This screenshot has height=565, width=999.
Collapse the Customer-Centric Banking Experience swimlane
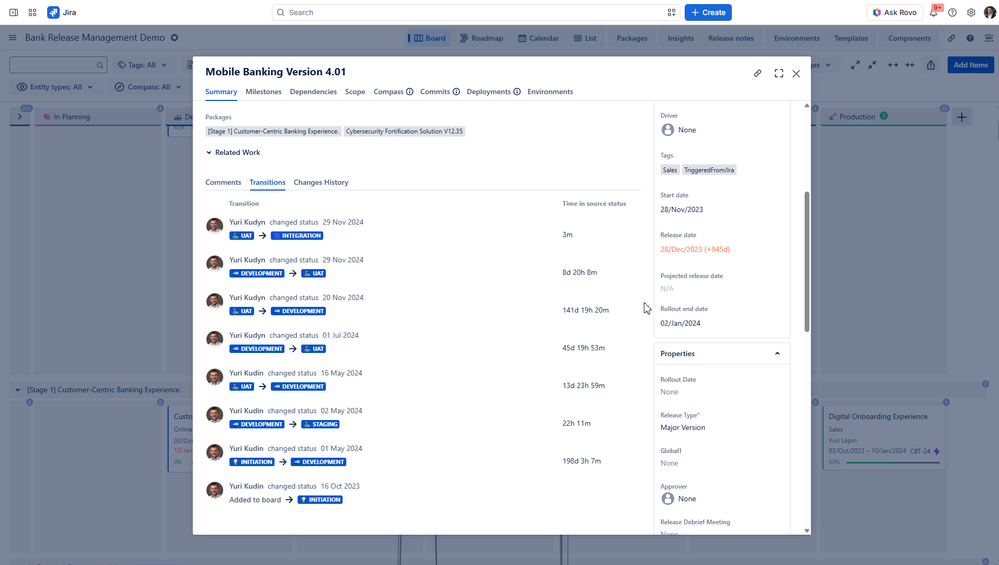18,390
